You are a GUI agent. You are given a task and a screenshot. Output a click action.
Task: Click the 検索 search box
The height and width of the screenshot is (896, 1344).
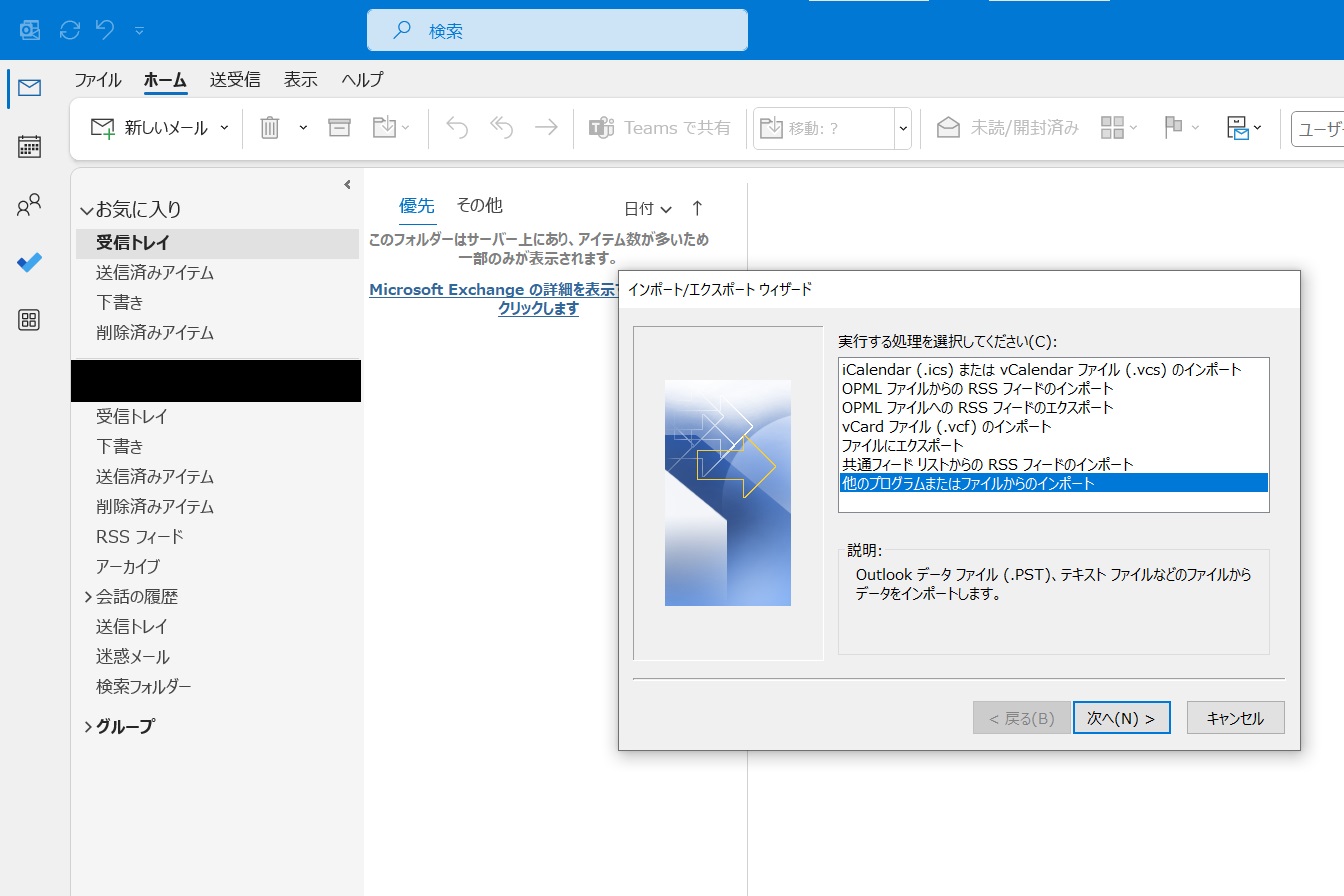point(557,31)
